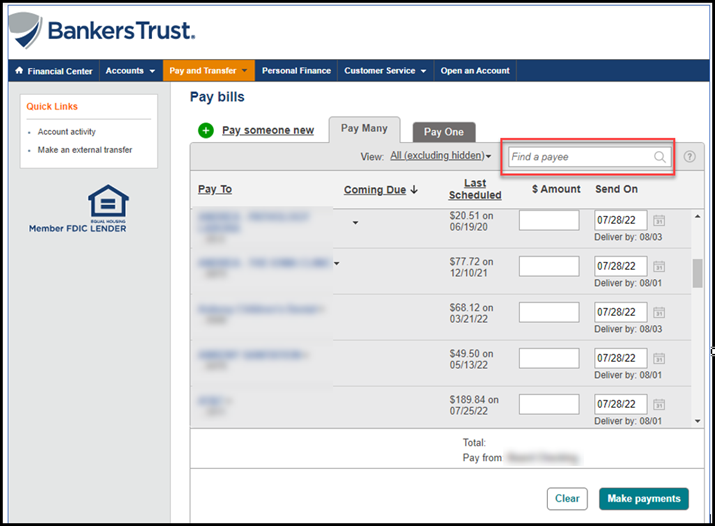Click the 'Deliver by: 08/01' text in $77.72 row
This screenshot has height=526, width=715.
[628, 283]
